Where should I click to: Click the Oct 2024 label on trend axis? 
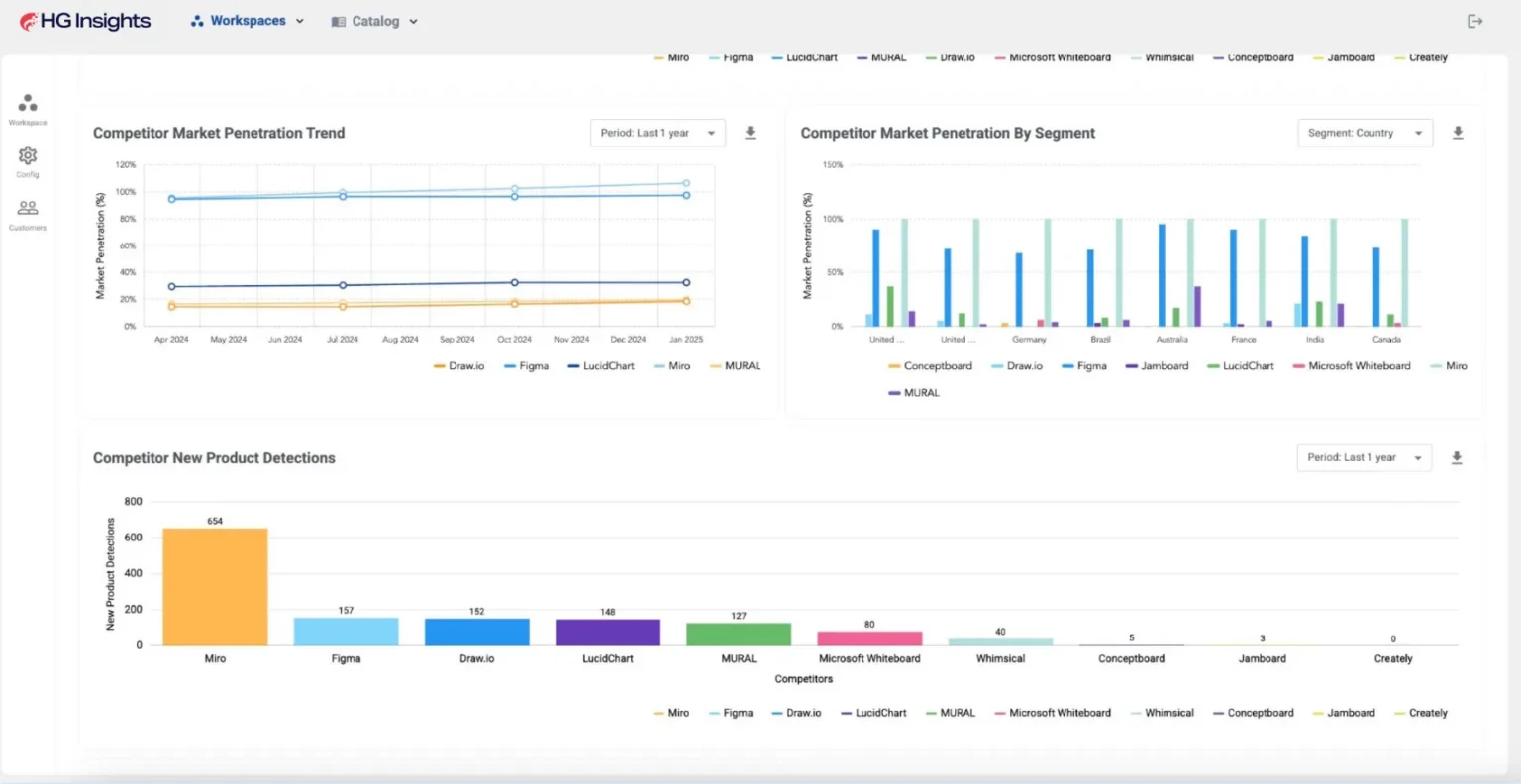pos(514,340)
